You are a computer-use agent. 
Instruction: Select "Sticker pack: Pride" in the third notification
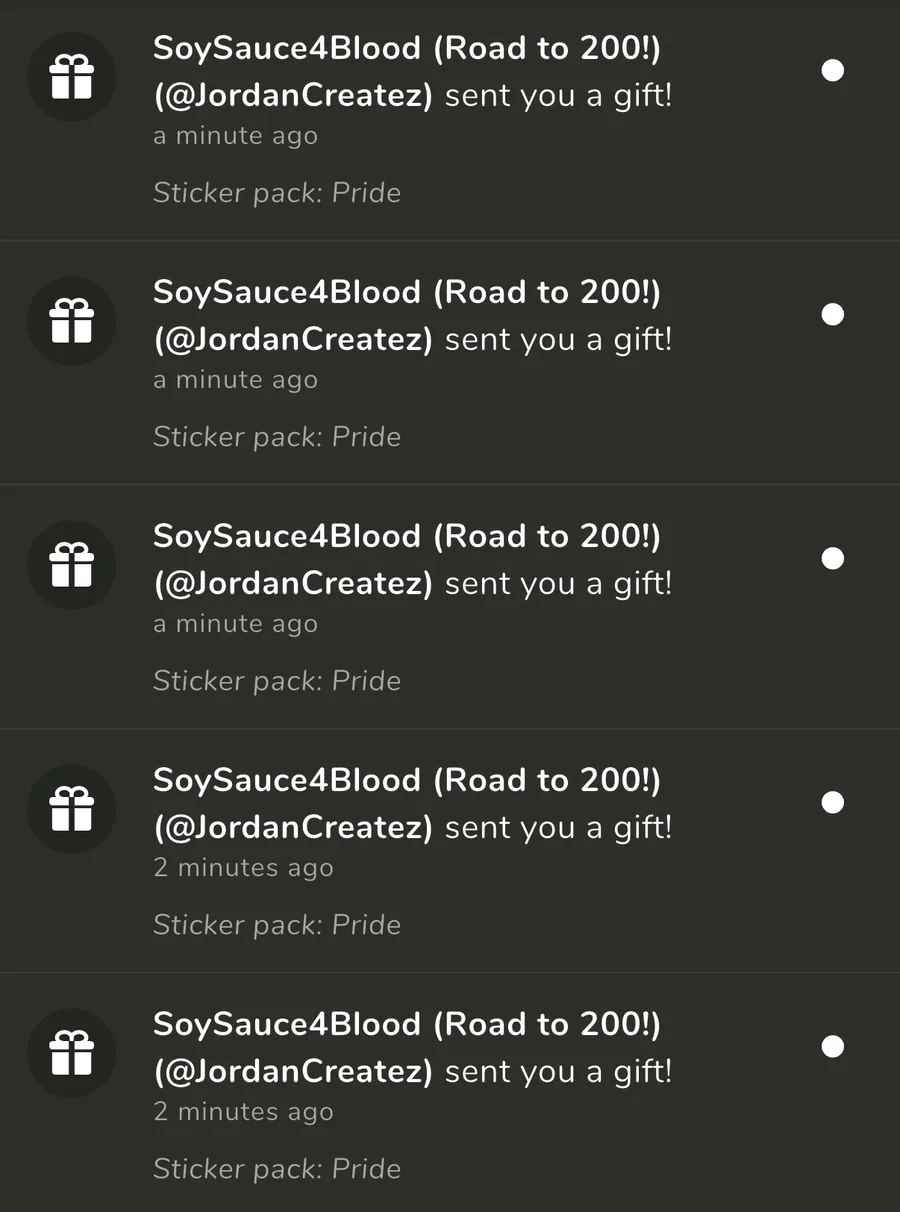277,681
